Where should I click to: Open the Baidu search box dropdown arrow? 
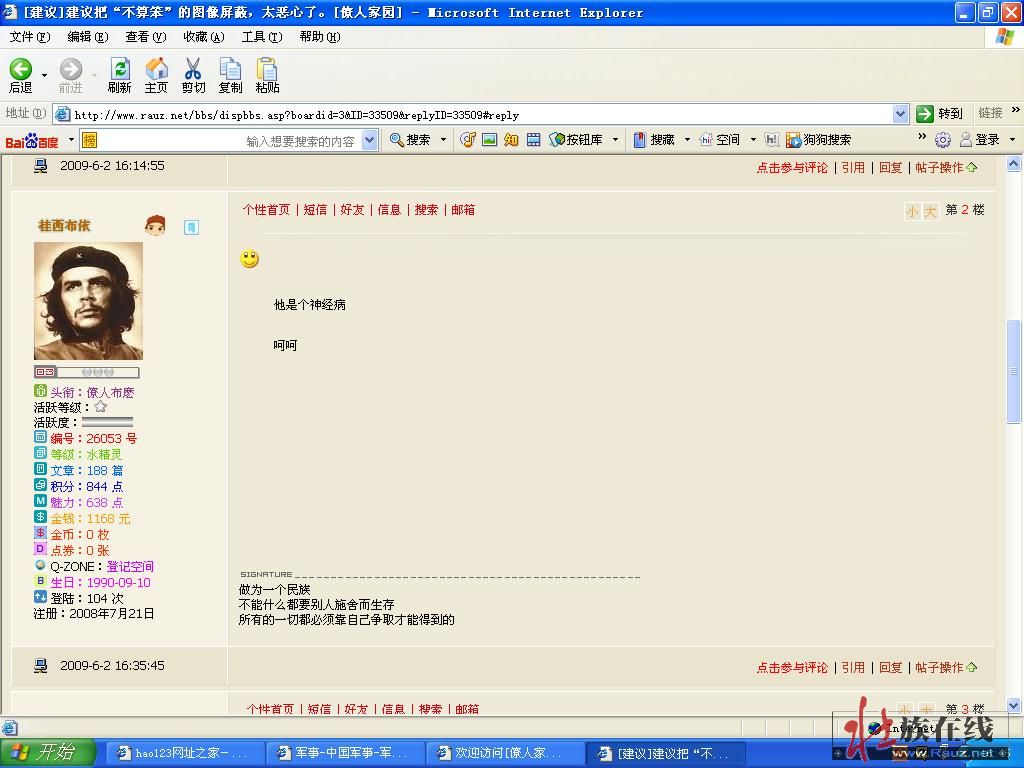point(369,140)
